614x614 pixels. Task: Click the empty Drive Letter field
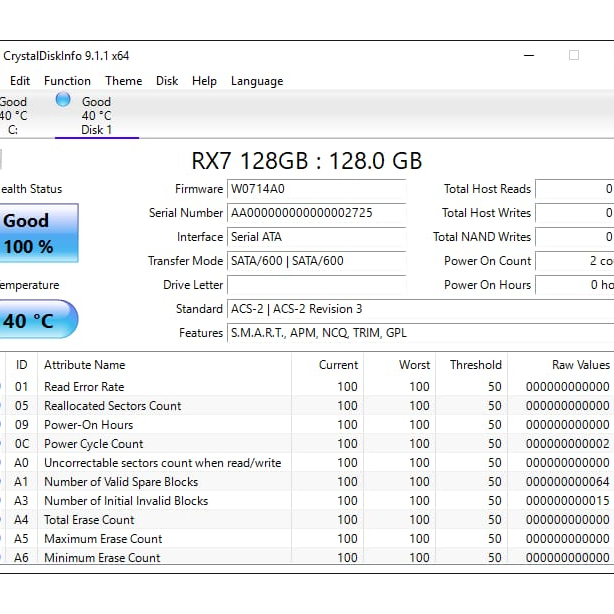click(x=316, y=285)
